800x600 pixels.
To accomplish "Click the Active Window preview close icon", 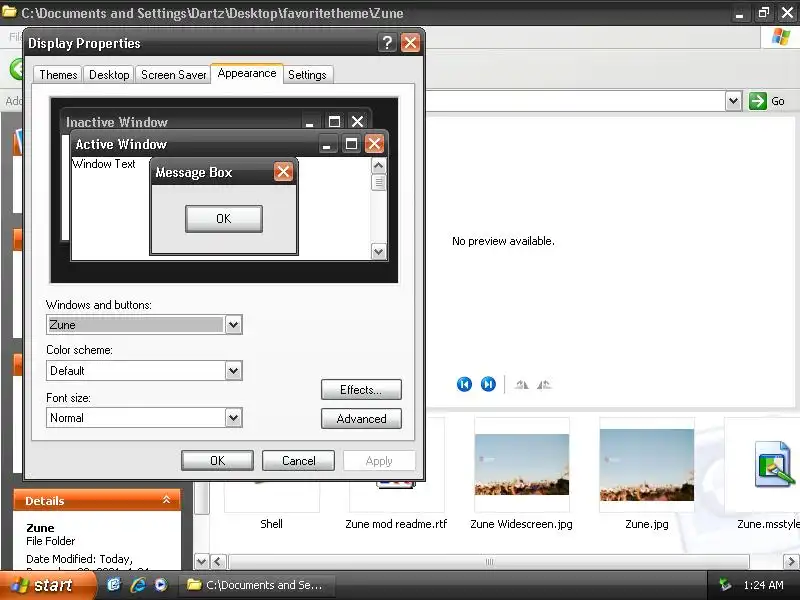I will [374, 144].
